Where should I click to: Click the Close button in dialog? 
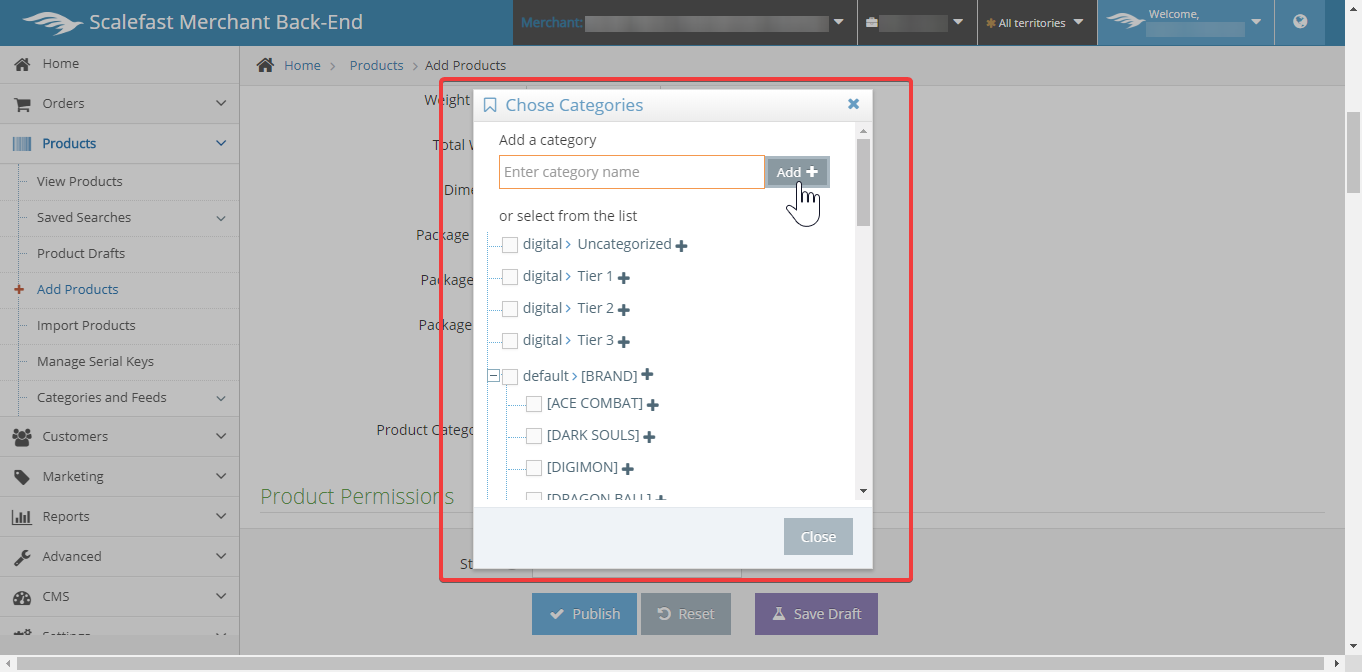tap(817, 537)
